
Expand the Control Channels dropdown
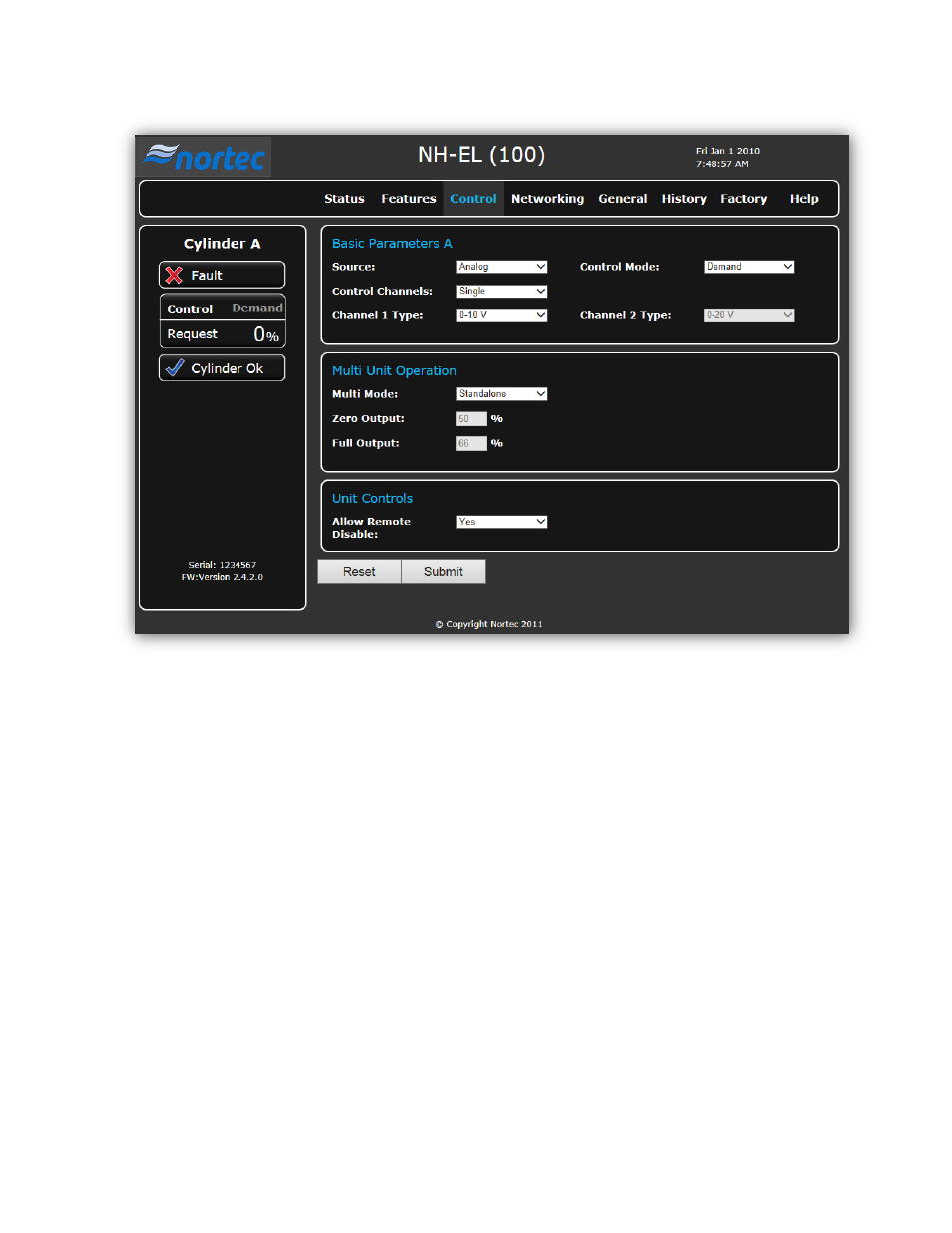point(502,292)
